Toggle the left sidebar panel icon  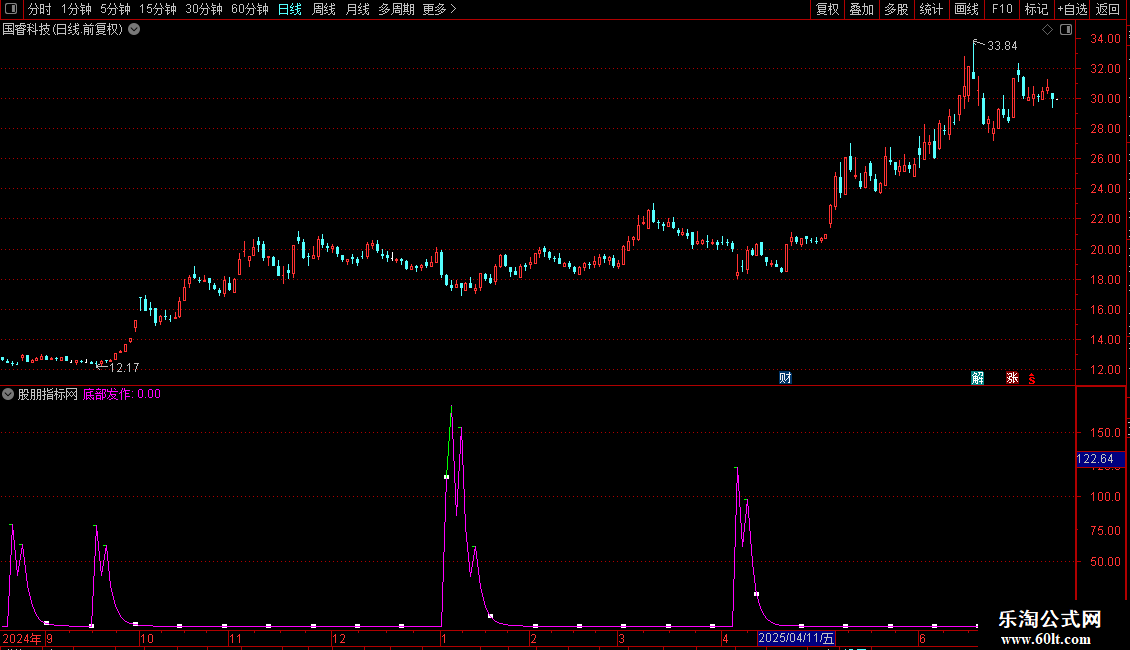click(x=11, y=9)
